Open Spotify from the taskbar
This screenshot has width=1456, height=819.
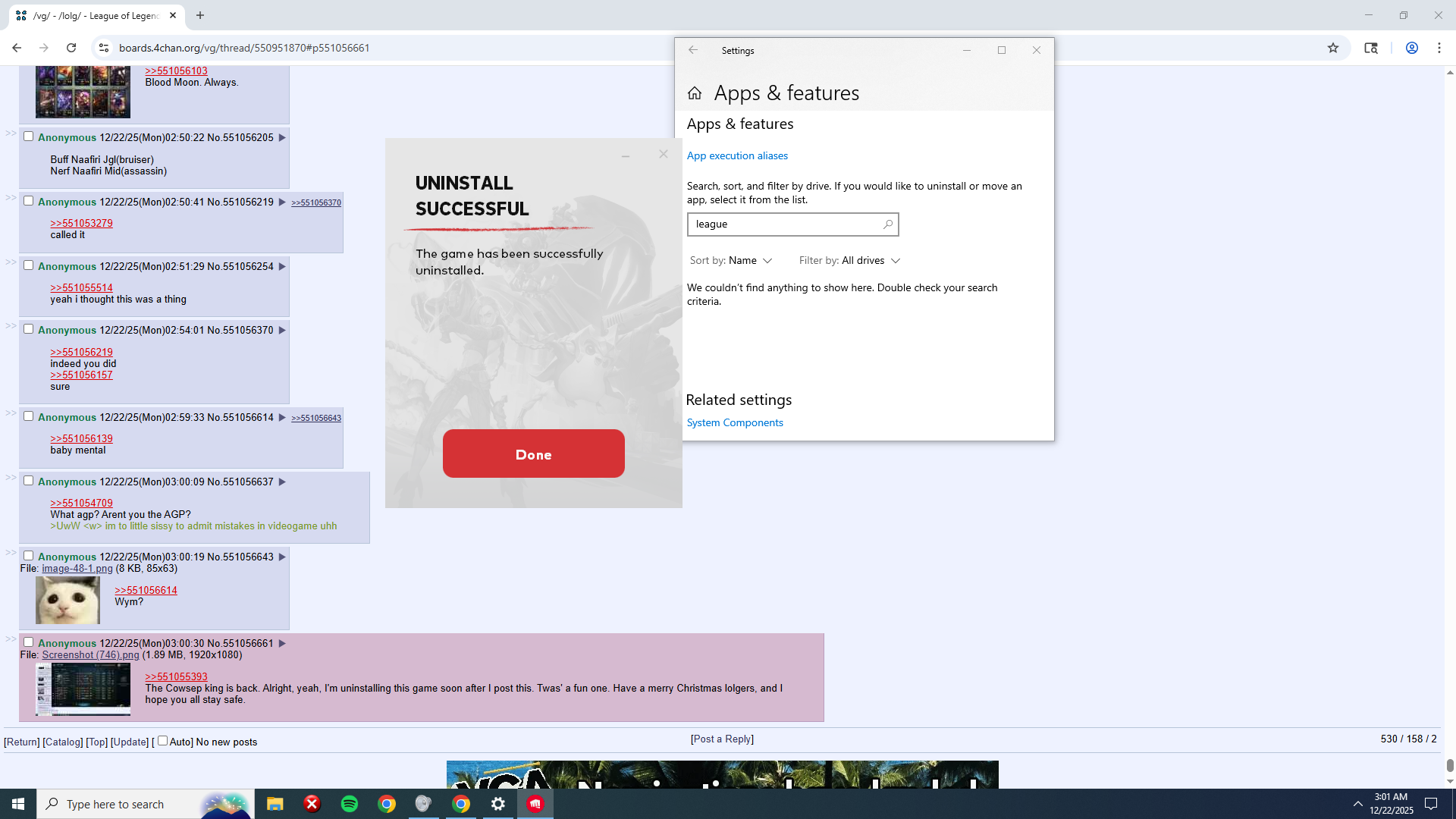[x=349, y=804]
